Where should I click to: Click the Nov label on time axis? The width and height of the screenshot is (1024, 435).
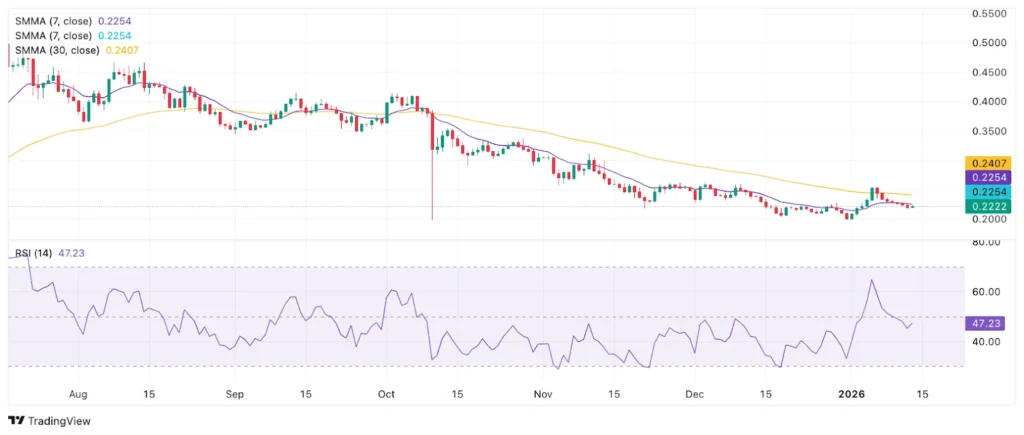pyautogui.click(x=543, y=395)
